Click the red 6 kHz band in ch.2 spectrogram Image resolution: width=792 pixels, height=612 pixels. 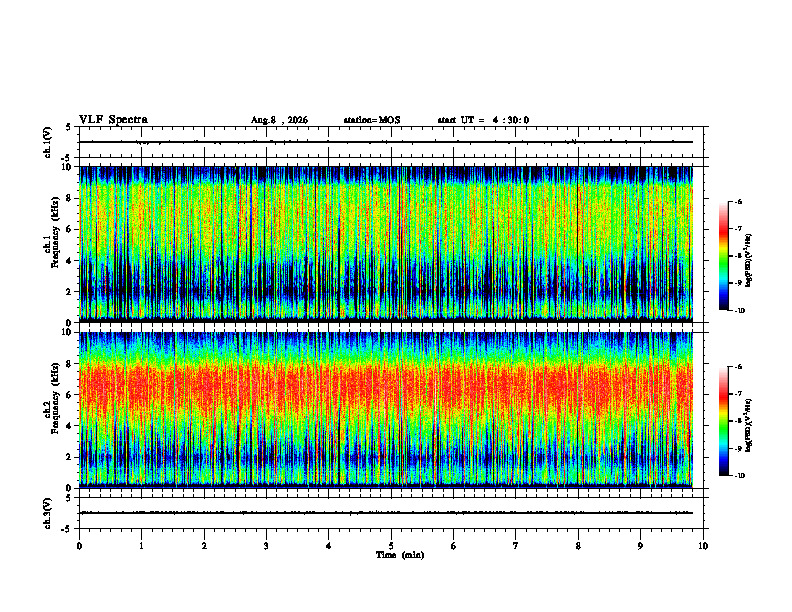pos(386,389)
